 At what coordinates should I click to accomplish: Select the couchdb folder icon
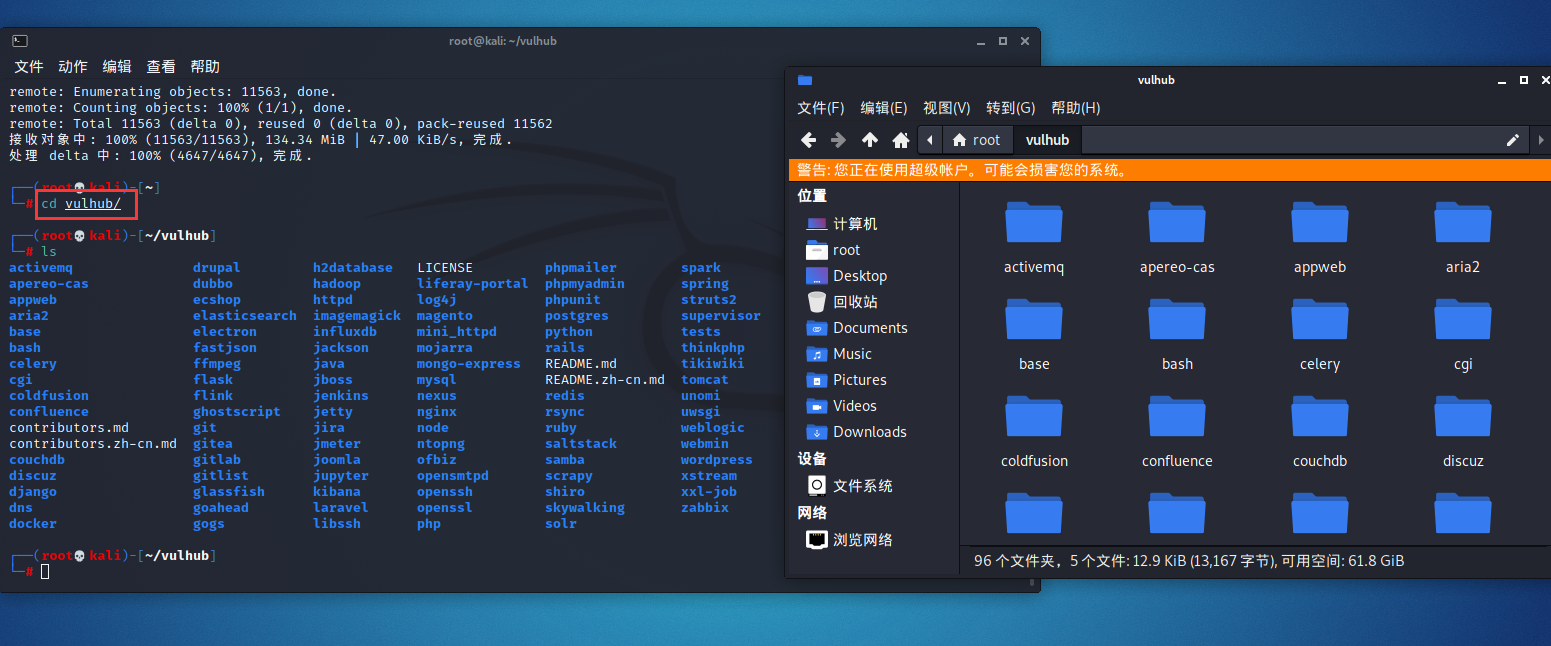coord(1320,417)
